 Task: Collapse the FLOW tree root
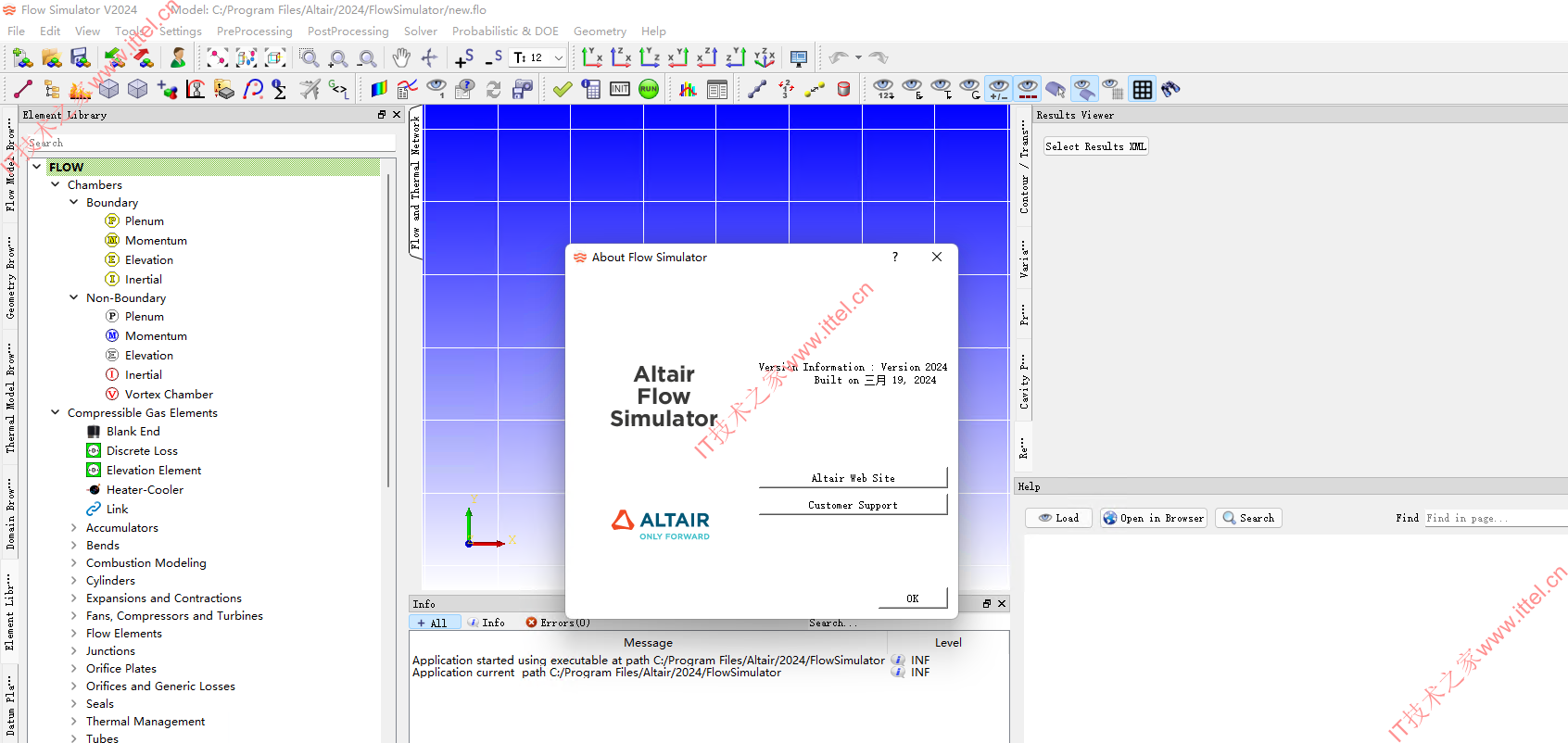[37, 167]
